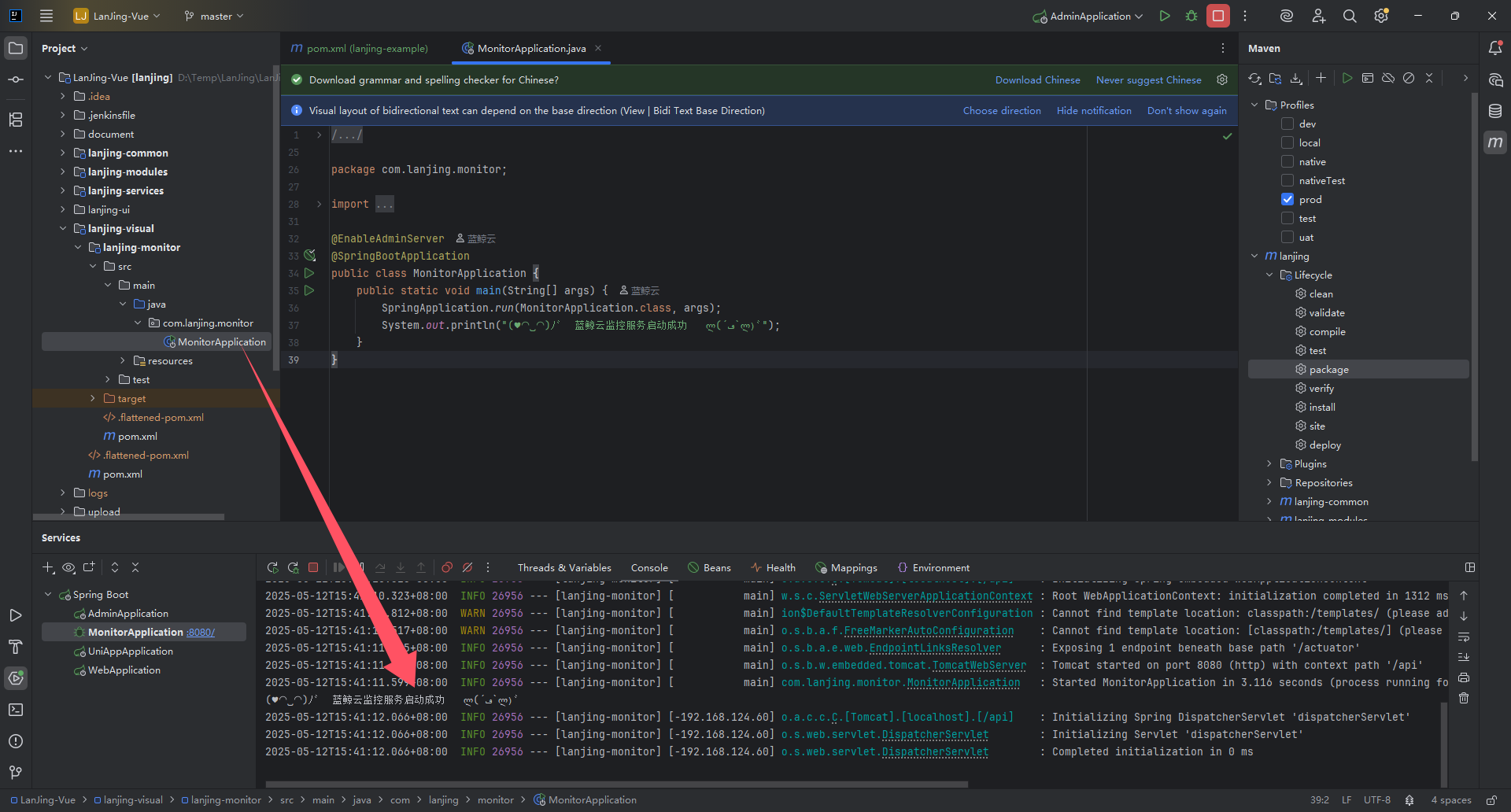Collapse the Spring Boot services node
1511x812 pixels.
click(x=48, y=594)
